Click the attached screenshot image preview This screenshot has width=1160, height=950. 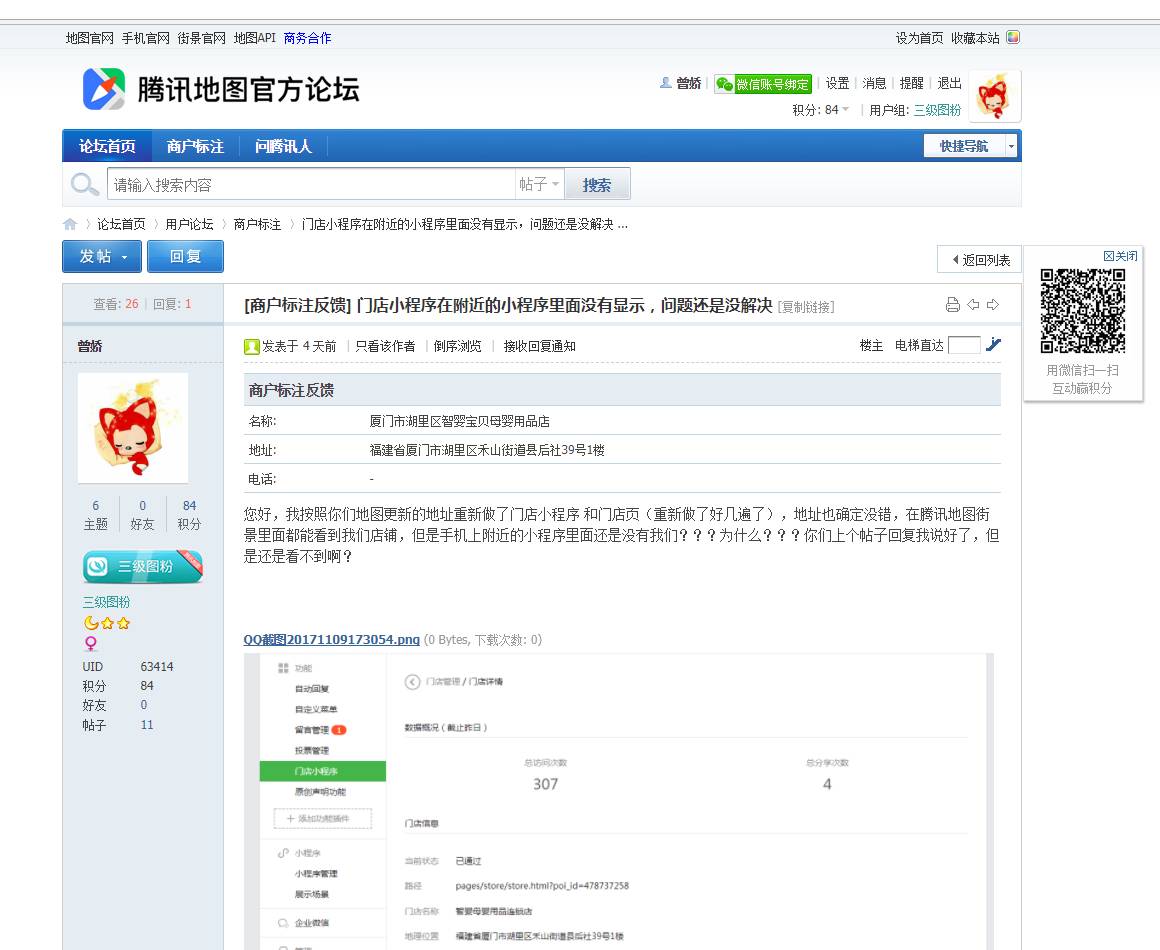point(618,801)
